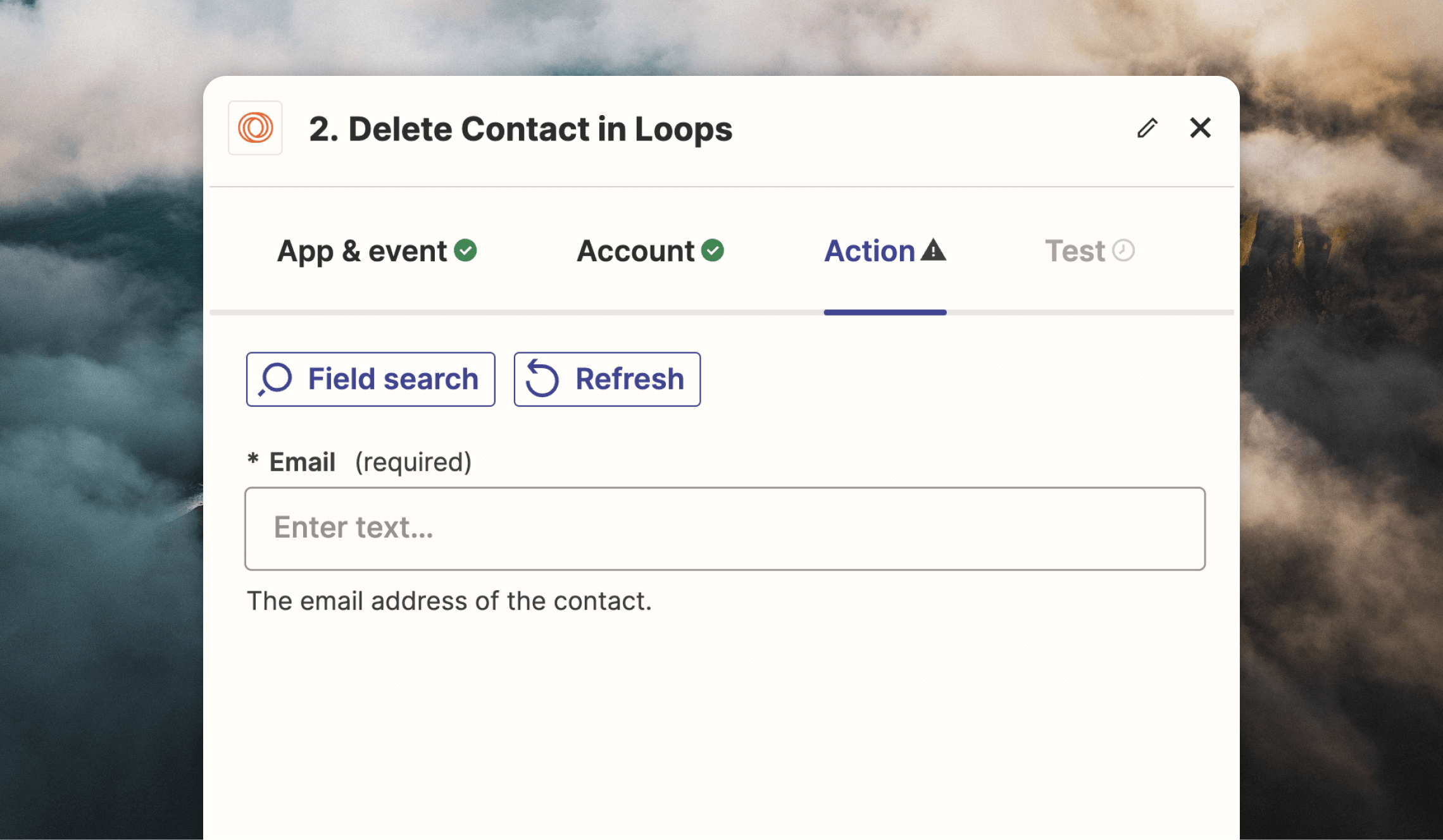This screenshot has width=1443, height=840.
Task: Focus the Email text input field
Action: tap(725, 529)
